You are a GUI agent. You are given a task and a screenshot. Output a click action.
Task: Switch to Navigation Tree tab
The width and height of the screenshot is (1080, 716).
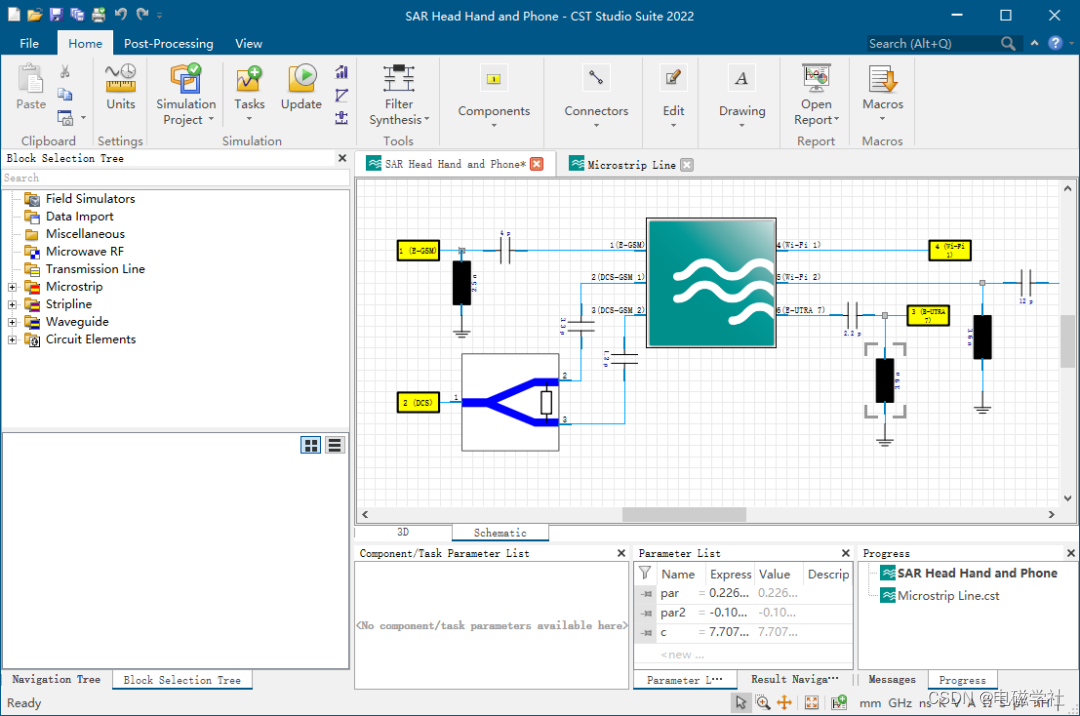56,680
